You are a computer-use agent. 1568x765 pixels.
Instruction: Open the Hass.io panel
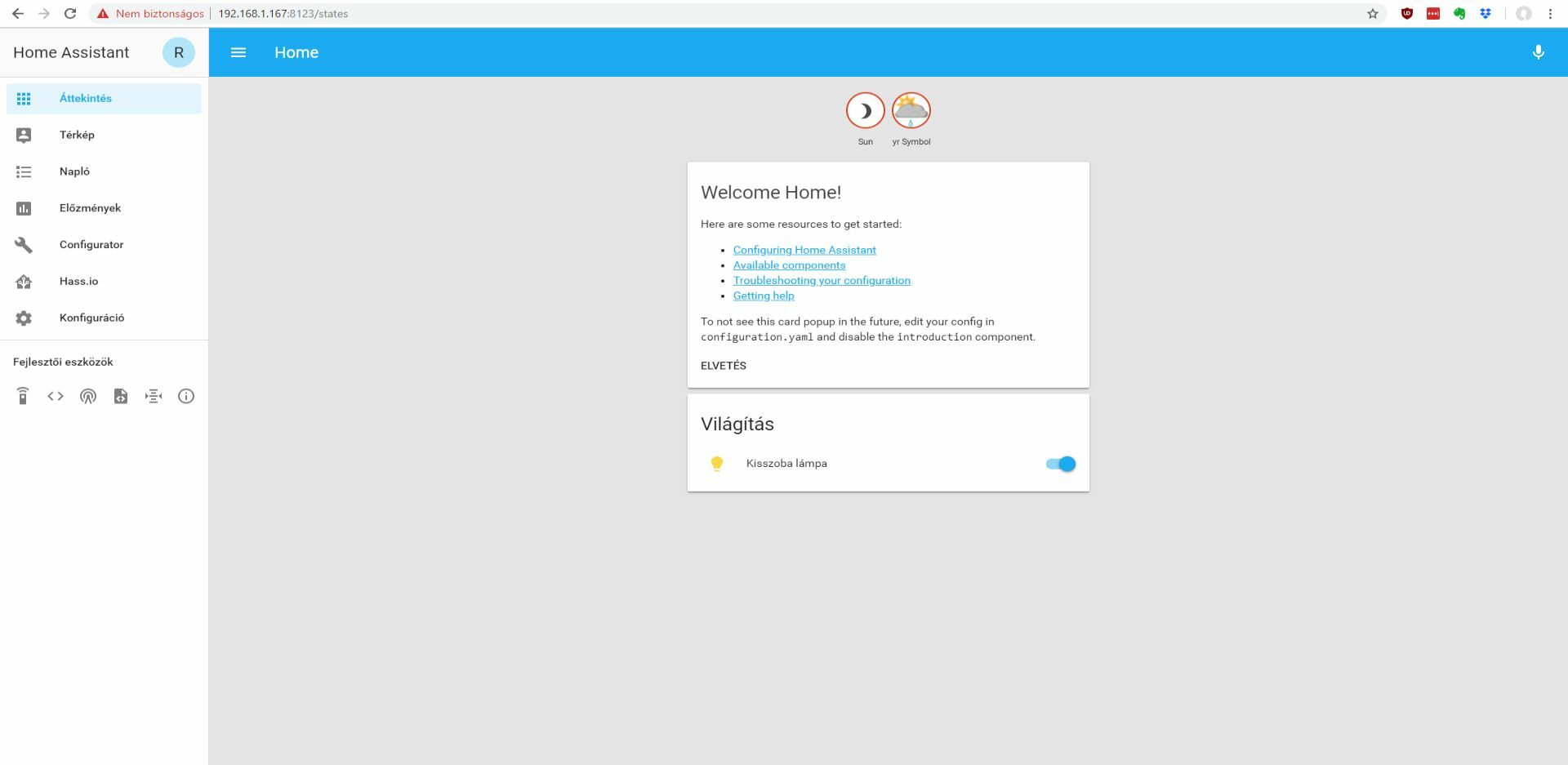tap(104, 282)
